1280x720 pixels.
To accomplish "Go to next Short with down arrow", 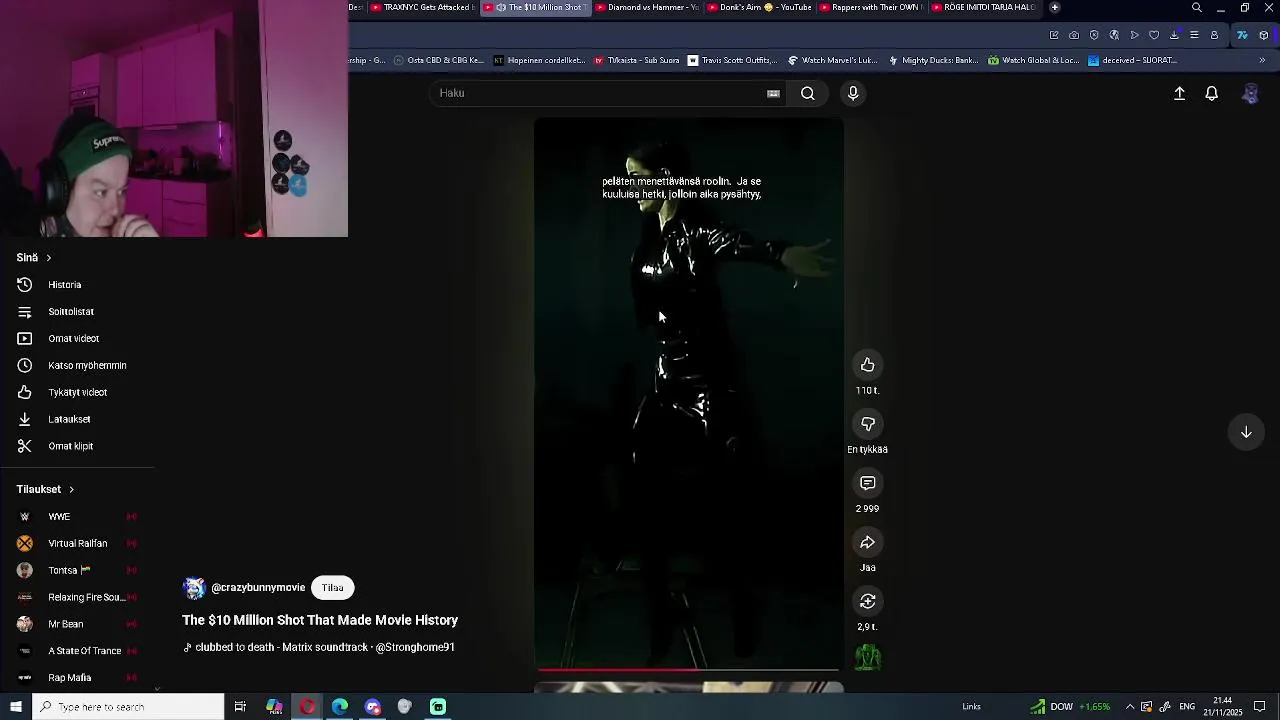I will coord(1246,432).
